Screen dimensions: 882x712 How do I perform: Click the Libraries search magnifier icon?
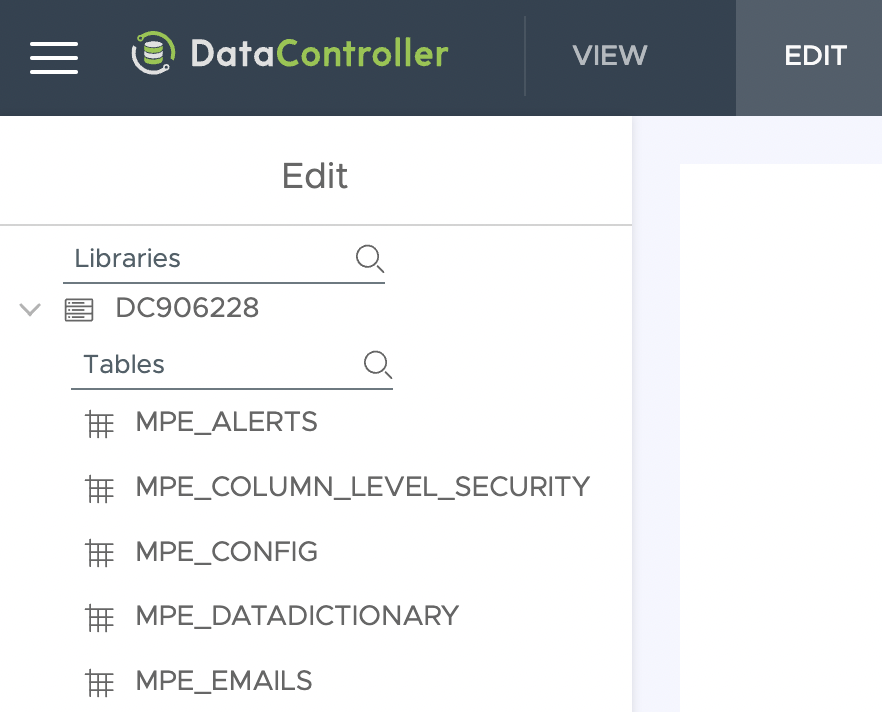pos(370,258)
